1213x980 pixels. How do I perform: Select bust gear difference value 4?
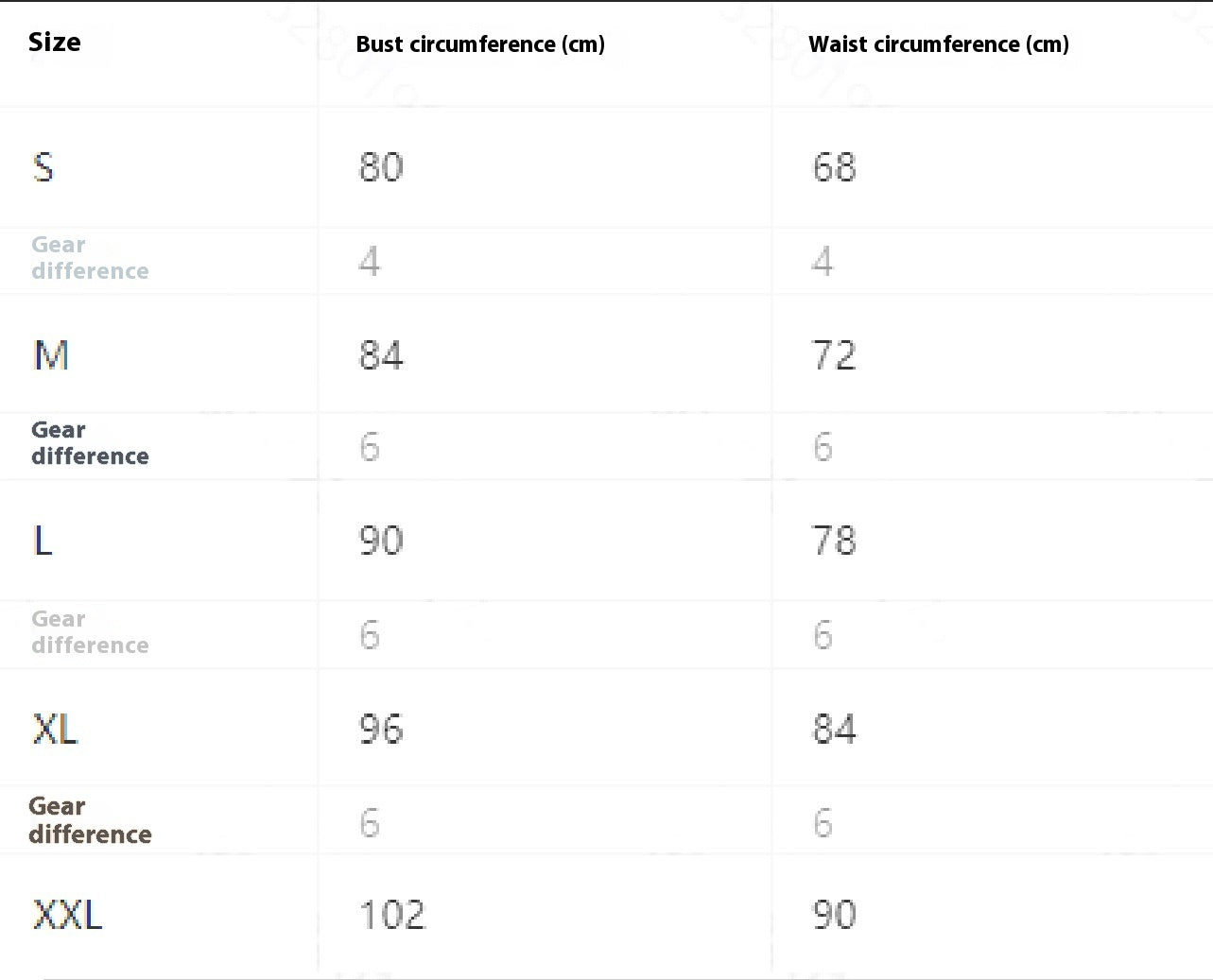click(370, 261)
